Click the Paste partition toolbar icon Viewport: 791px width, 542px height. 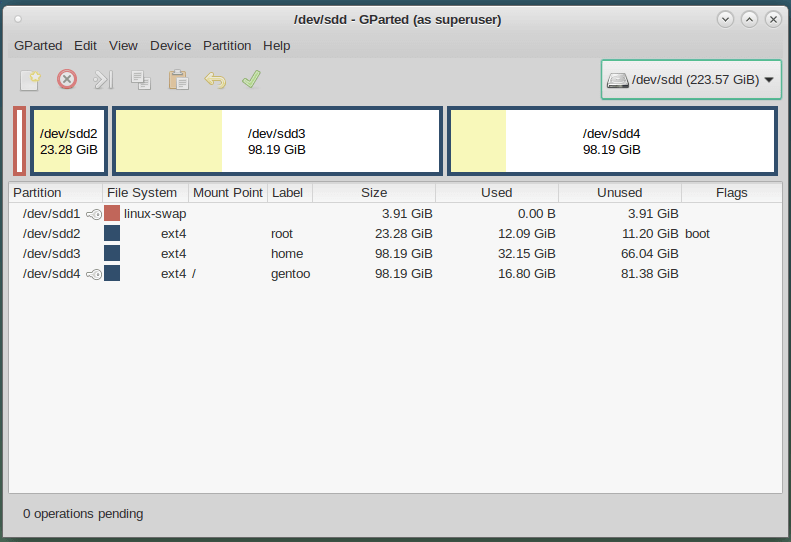(x=178, y=80)
